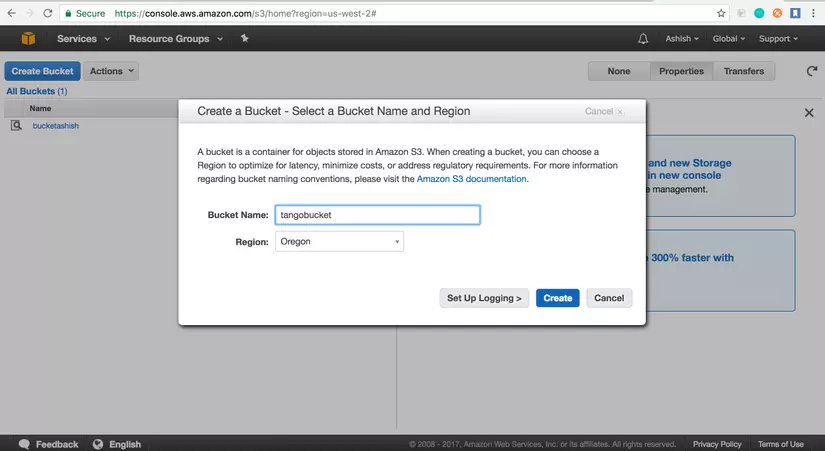Click the teal circular extension icon
The image size is (825, 451).
759,13
